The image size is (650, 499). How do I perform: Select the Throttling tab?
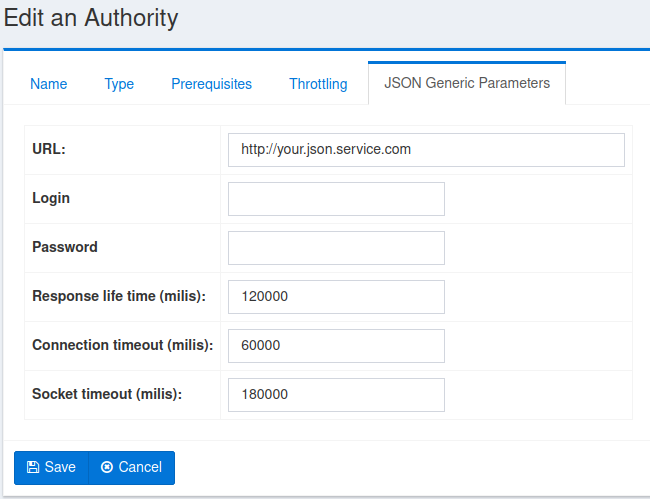tap(318, 84)
